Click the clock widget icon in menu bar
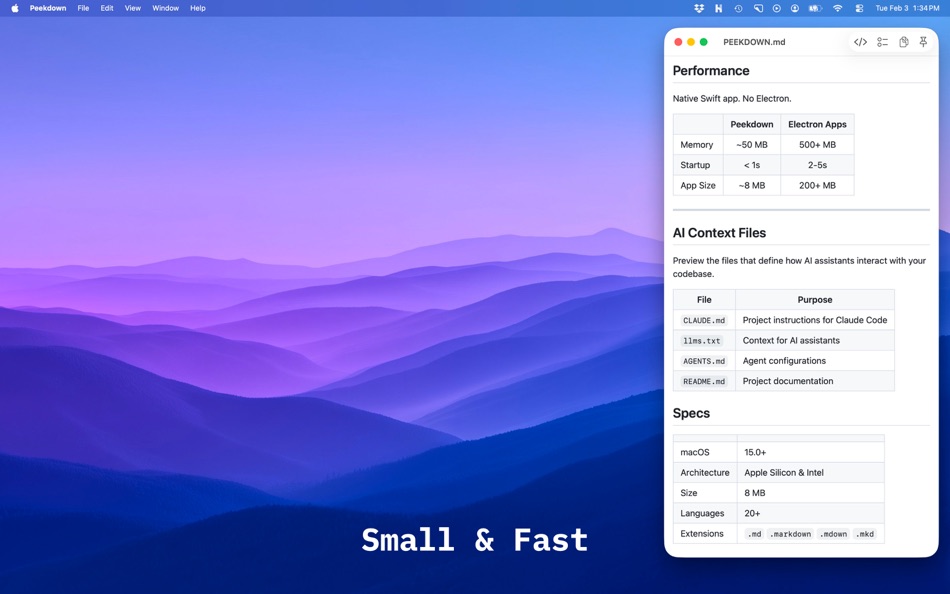The height and width of the screenshot is (594, 950). (x=740, y=7)
